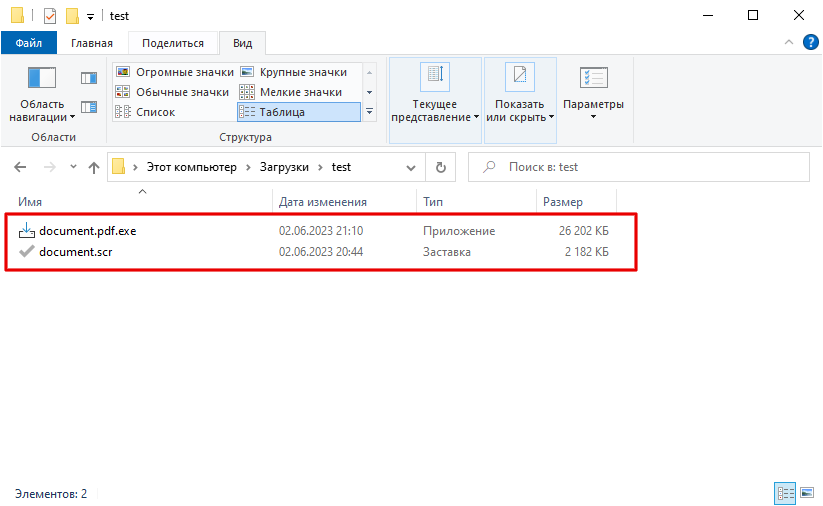This screenshot has width=823, height=506.
Task: Click date 02.06.2023 20:44
Action: click(321, 252)
